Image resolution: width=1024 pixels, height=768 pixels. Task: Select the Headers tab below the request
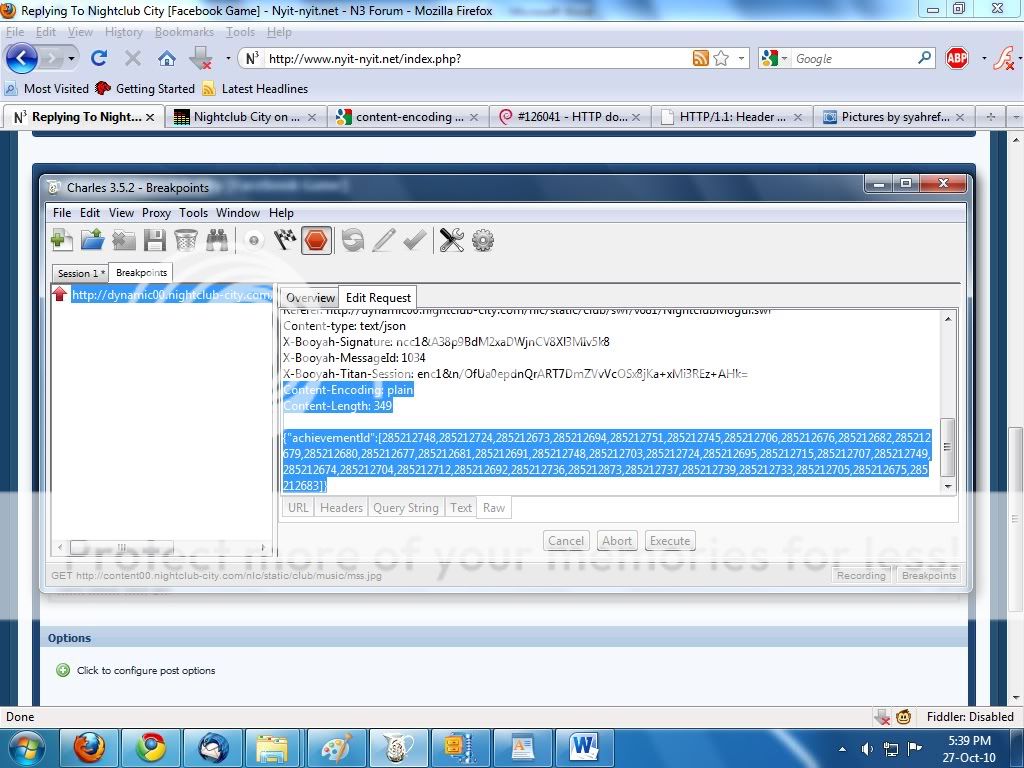pos(341,507)
